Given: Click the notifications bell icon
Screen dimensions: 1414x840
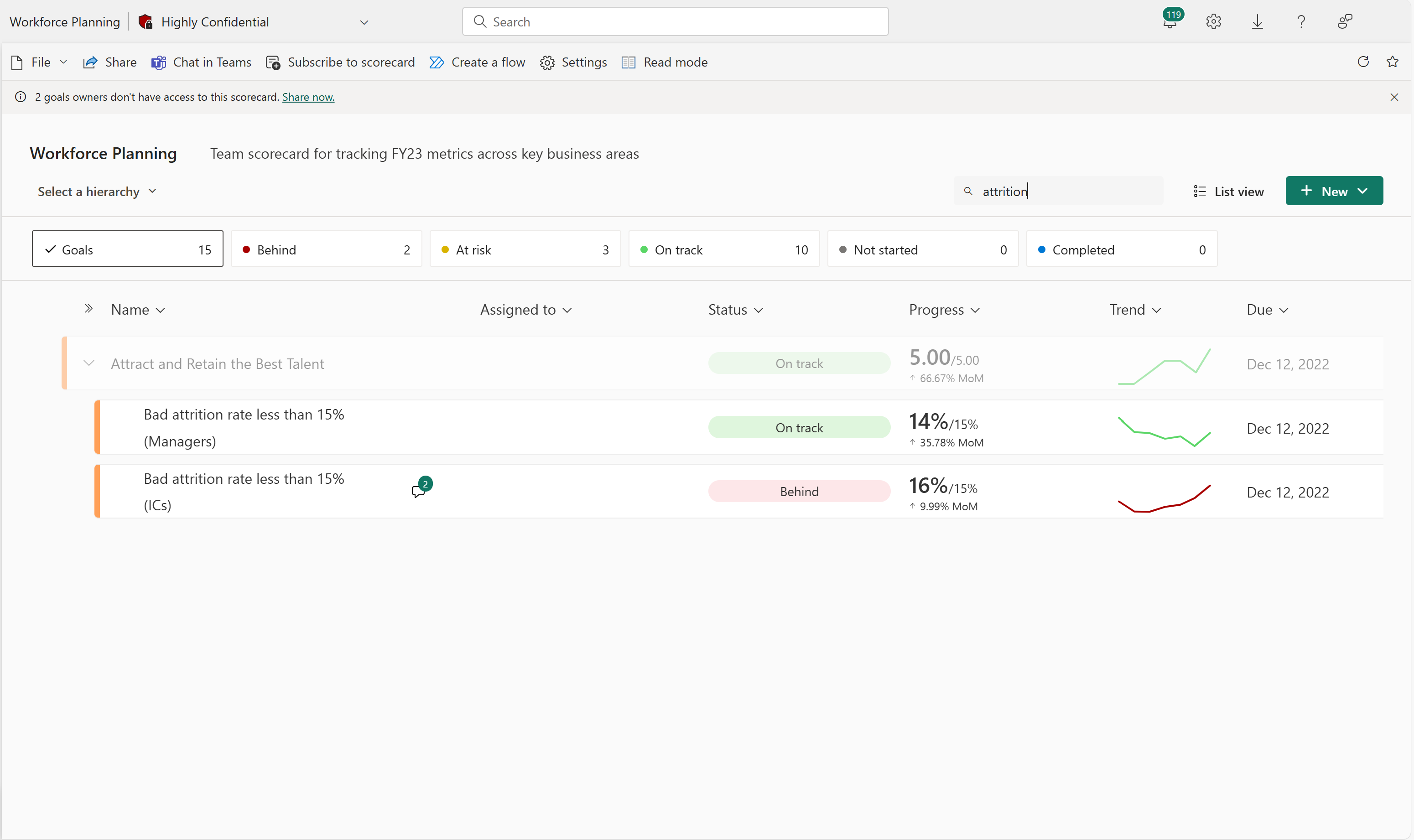Looking at the screenshot, I should [1170, 22].
